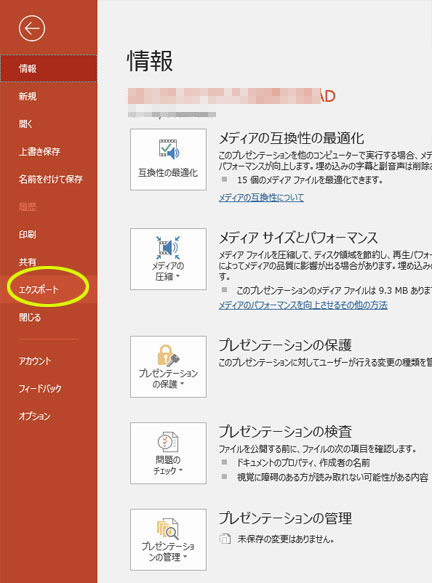Click the media compress speaker icon
Screen dimensions: 432x583
coord(168,248)
